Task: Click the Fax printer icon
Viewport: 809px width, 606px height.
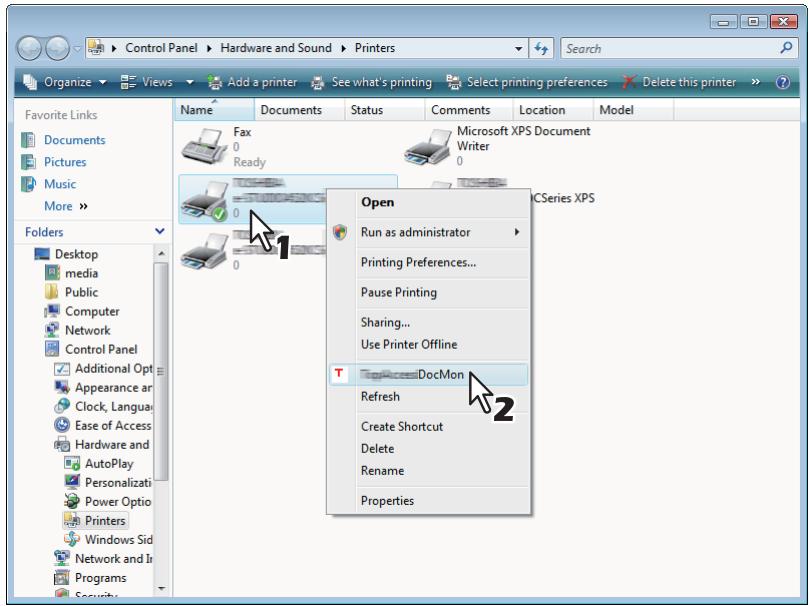Action: [x=204, y=146]
